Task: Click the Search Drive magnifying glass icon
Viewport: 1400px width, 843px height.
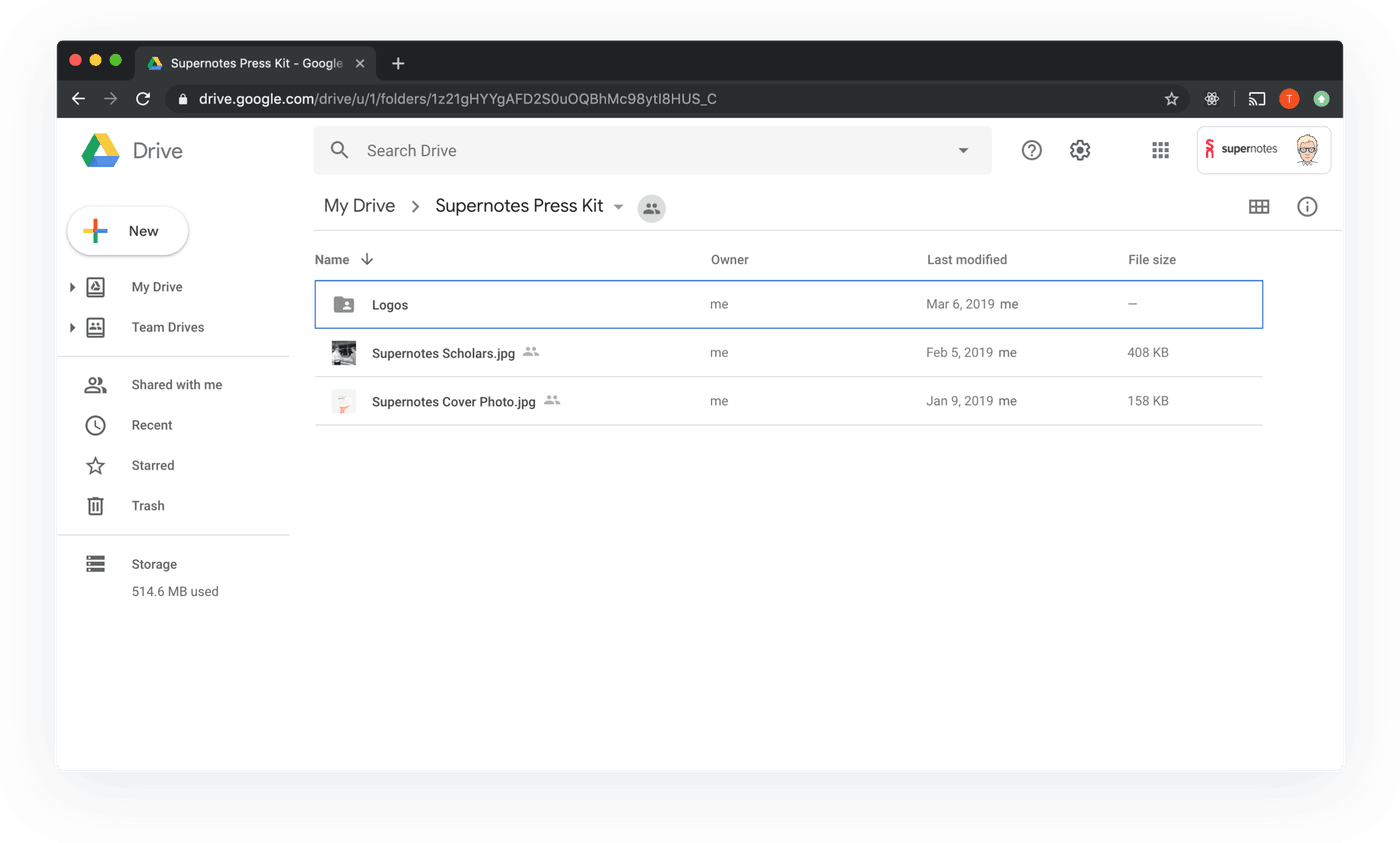Action: [x=339, y=150]
